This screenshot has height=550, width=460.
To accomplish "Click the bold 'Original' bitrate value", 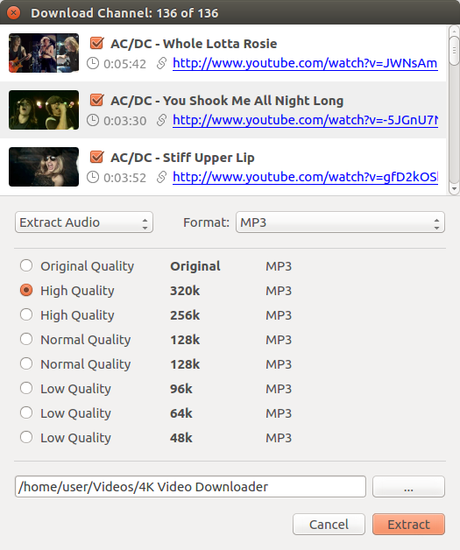I will [195, 266].
